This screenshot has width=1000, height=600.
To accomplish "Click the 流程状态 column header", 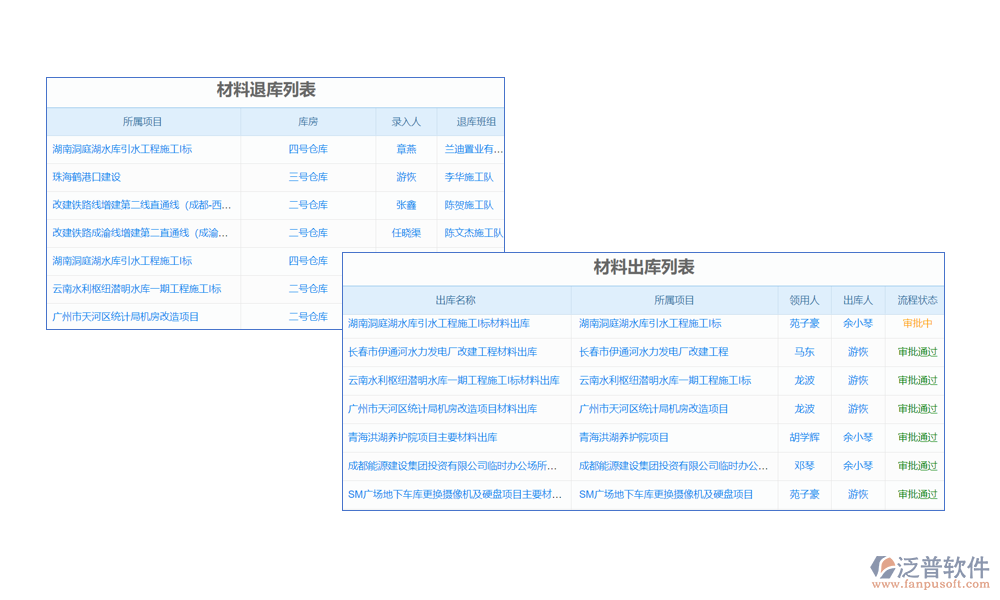I will (917, 300).
